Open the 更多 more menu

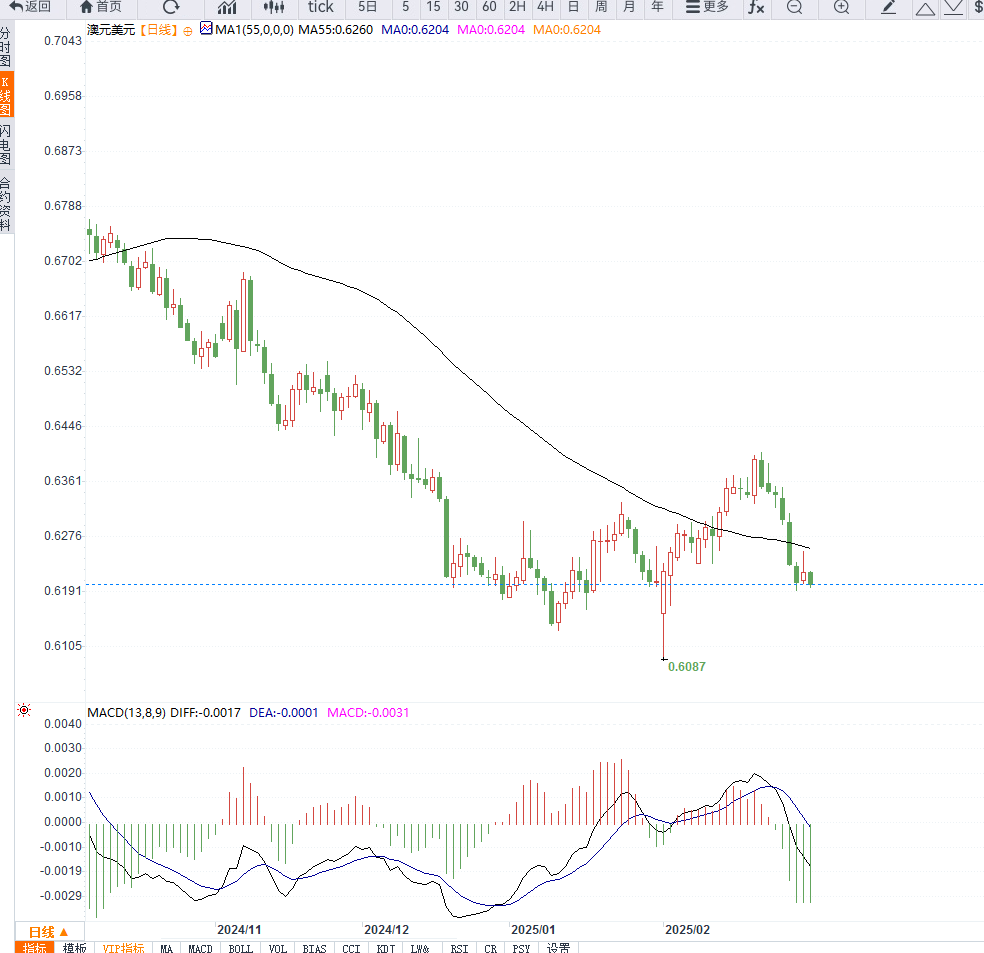708,7
